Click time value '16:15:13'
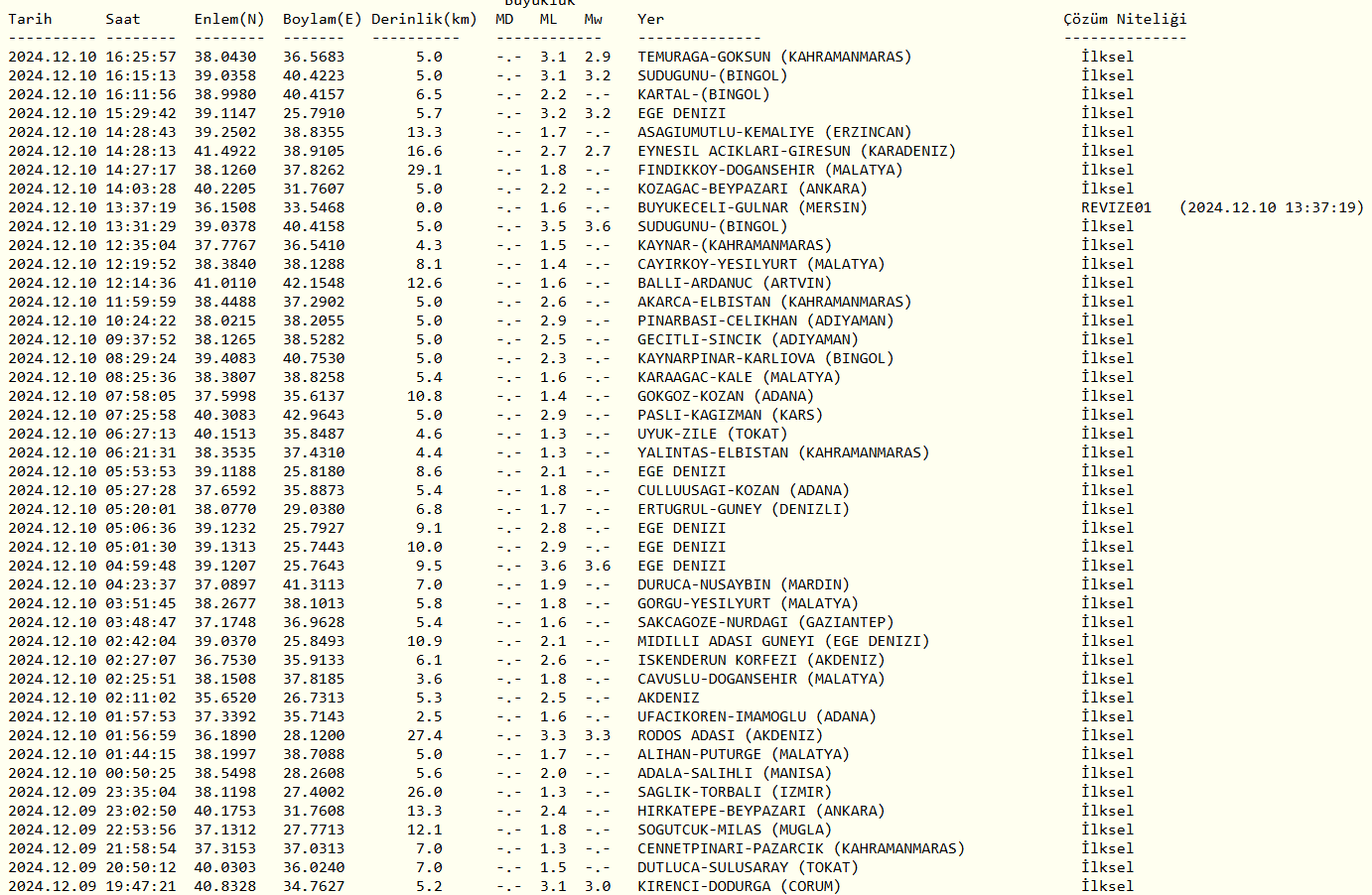1372x895 pixels. (x=141, y=75)
